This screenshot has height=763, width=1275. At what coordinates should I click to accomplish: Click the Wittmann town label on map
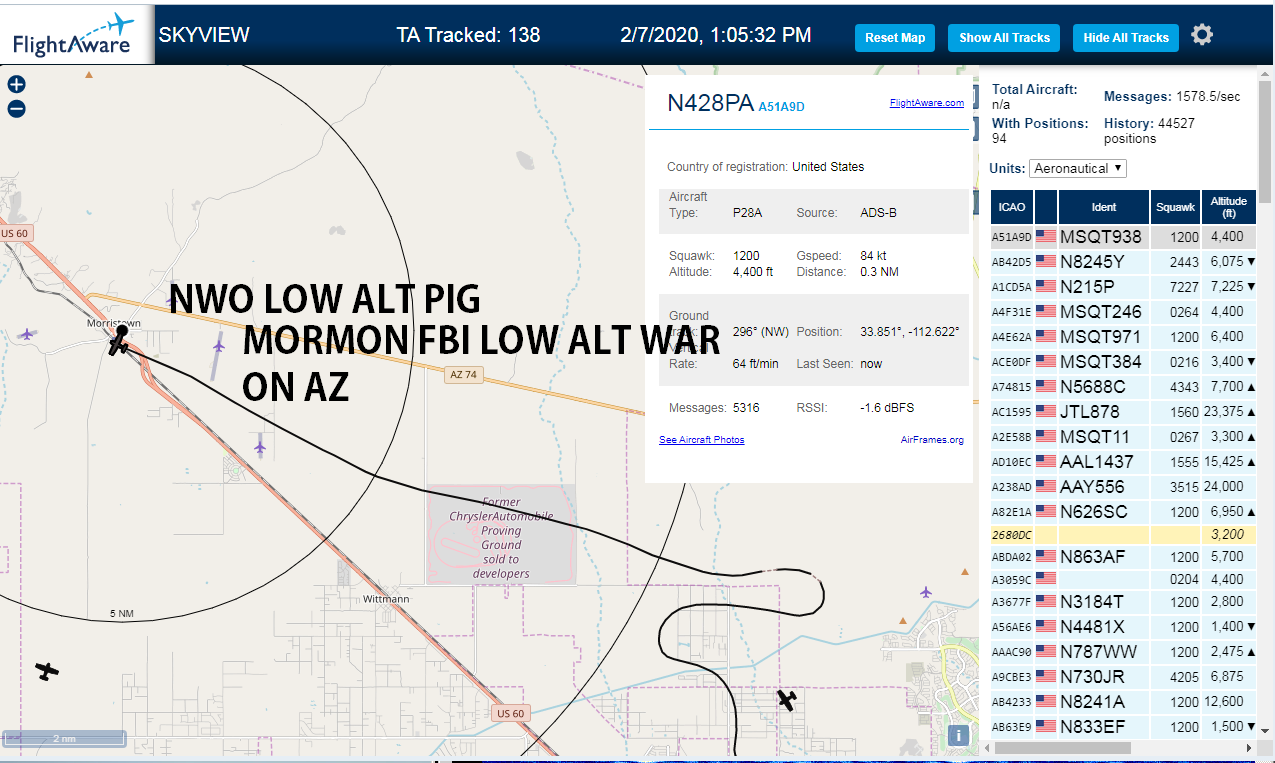coord(386,599)
